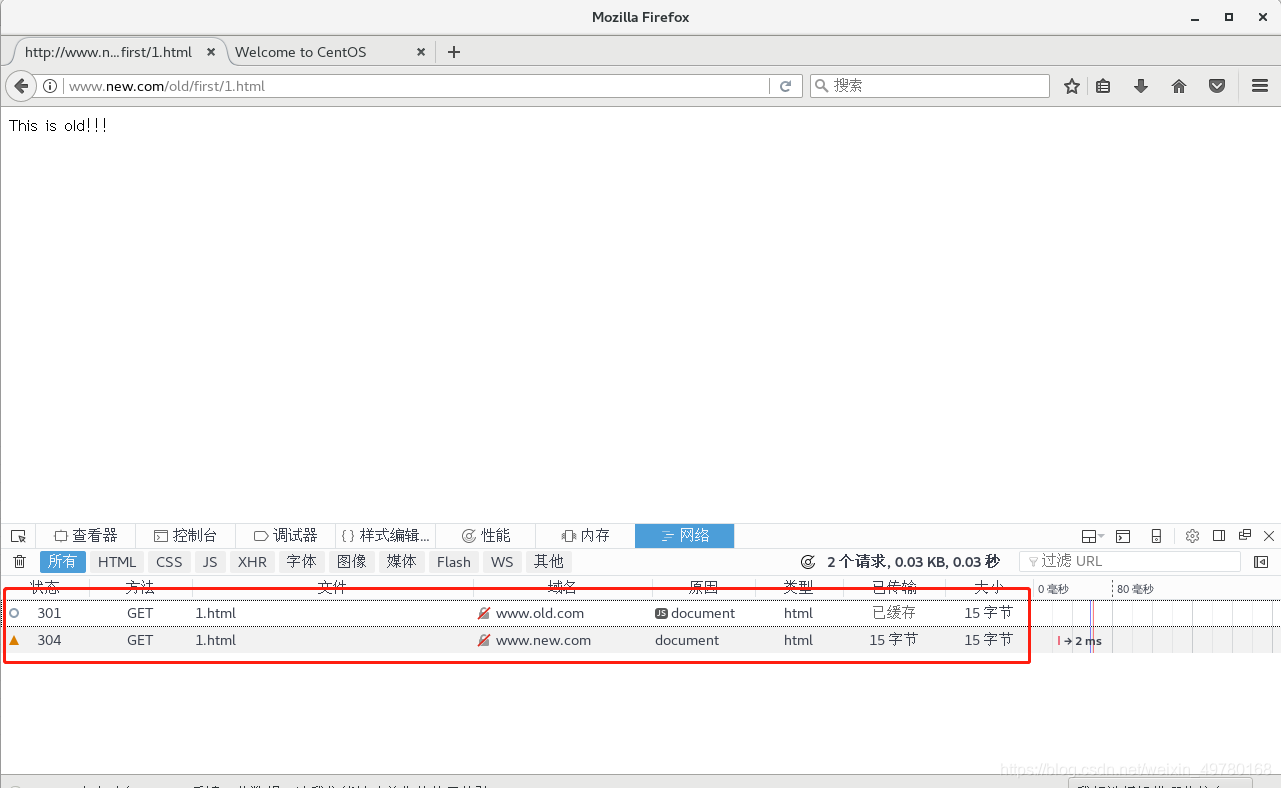Select the 网络 network tab
This screenshot has height=788, width=1281.
tap(685, 536)
